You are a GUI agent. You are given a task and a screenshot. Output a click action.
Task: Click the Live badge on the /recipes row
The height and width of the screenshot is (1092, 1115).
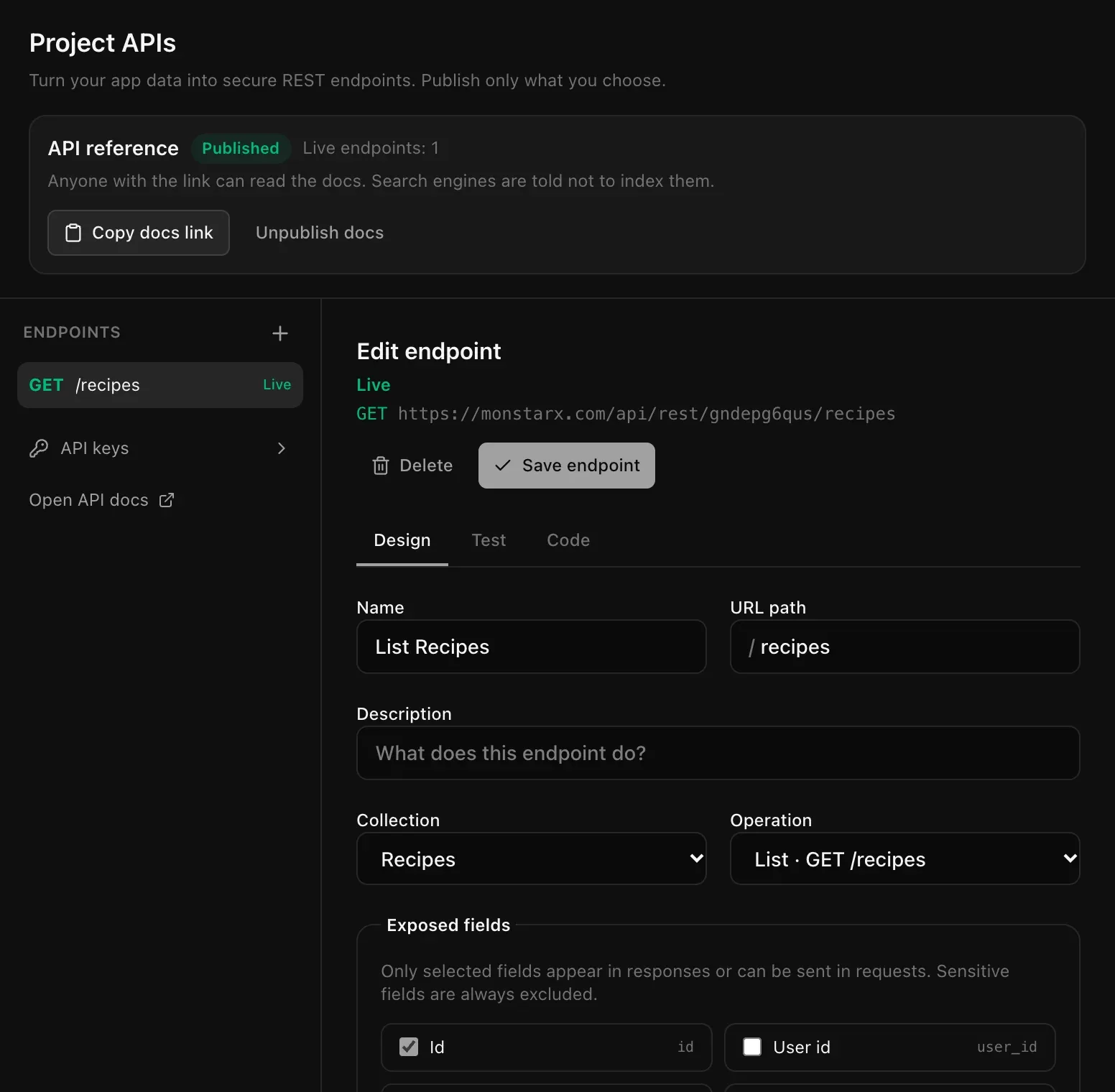coord(277,384)
